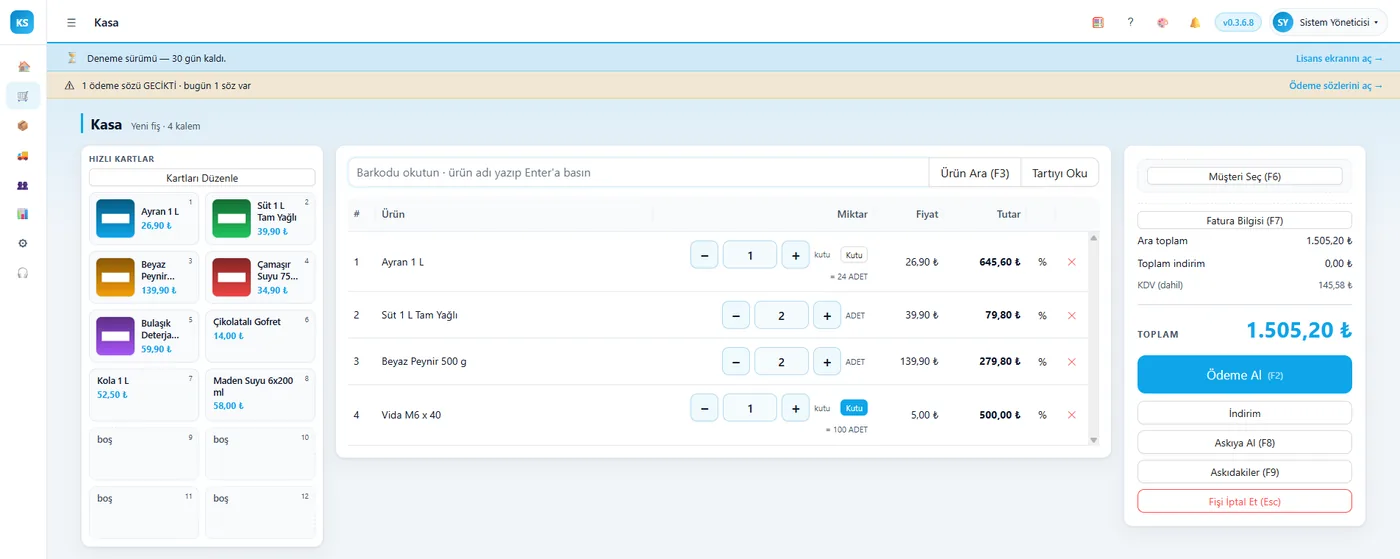
Task: Add Kola 1 L quick card
Action: (143, 394)
